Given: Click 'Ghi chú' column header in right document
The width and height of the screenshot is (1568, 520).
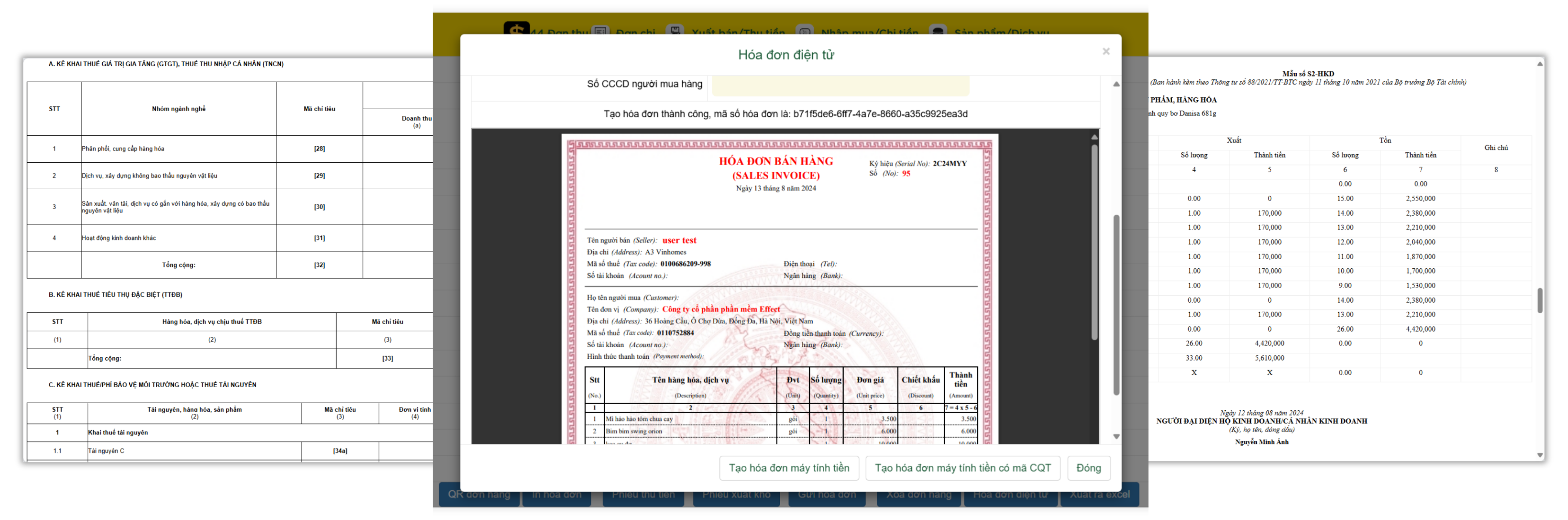Looking at the screenshot, I should [x=1496, y=148].
